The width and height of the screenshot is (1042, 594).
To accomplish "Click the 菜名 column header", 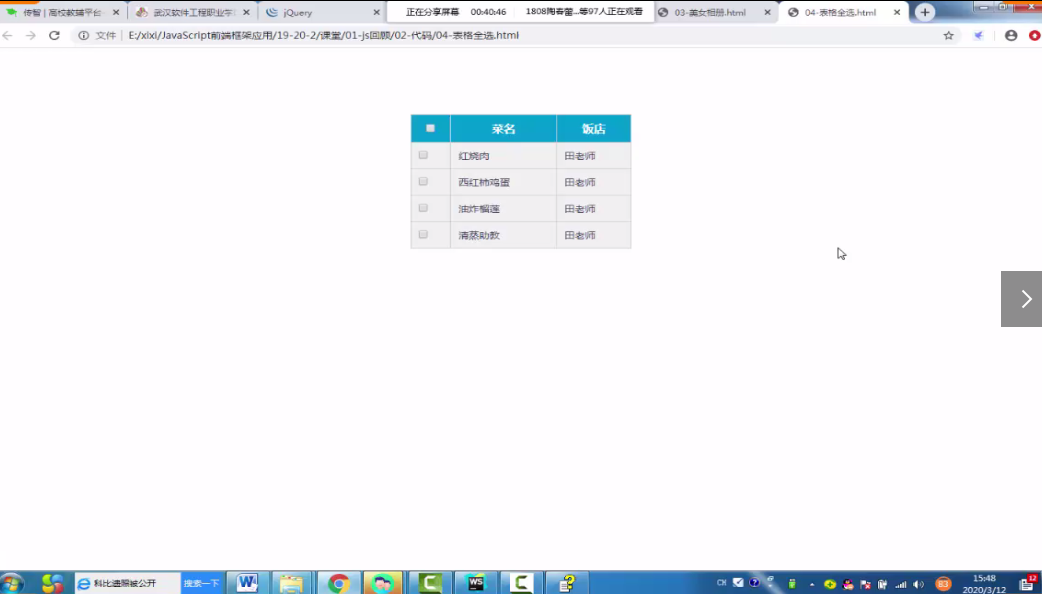I will click(x=503, y=129).
